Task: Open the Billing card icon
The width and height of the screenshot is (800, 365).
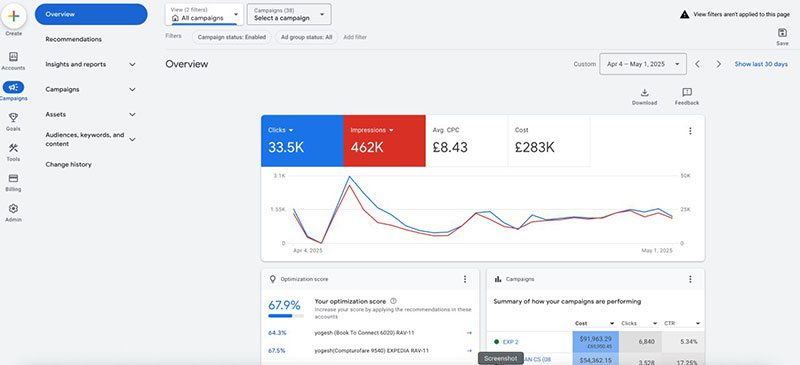Action: point(13,178)
